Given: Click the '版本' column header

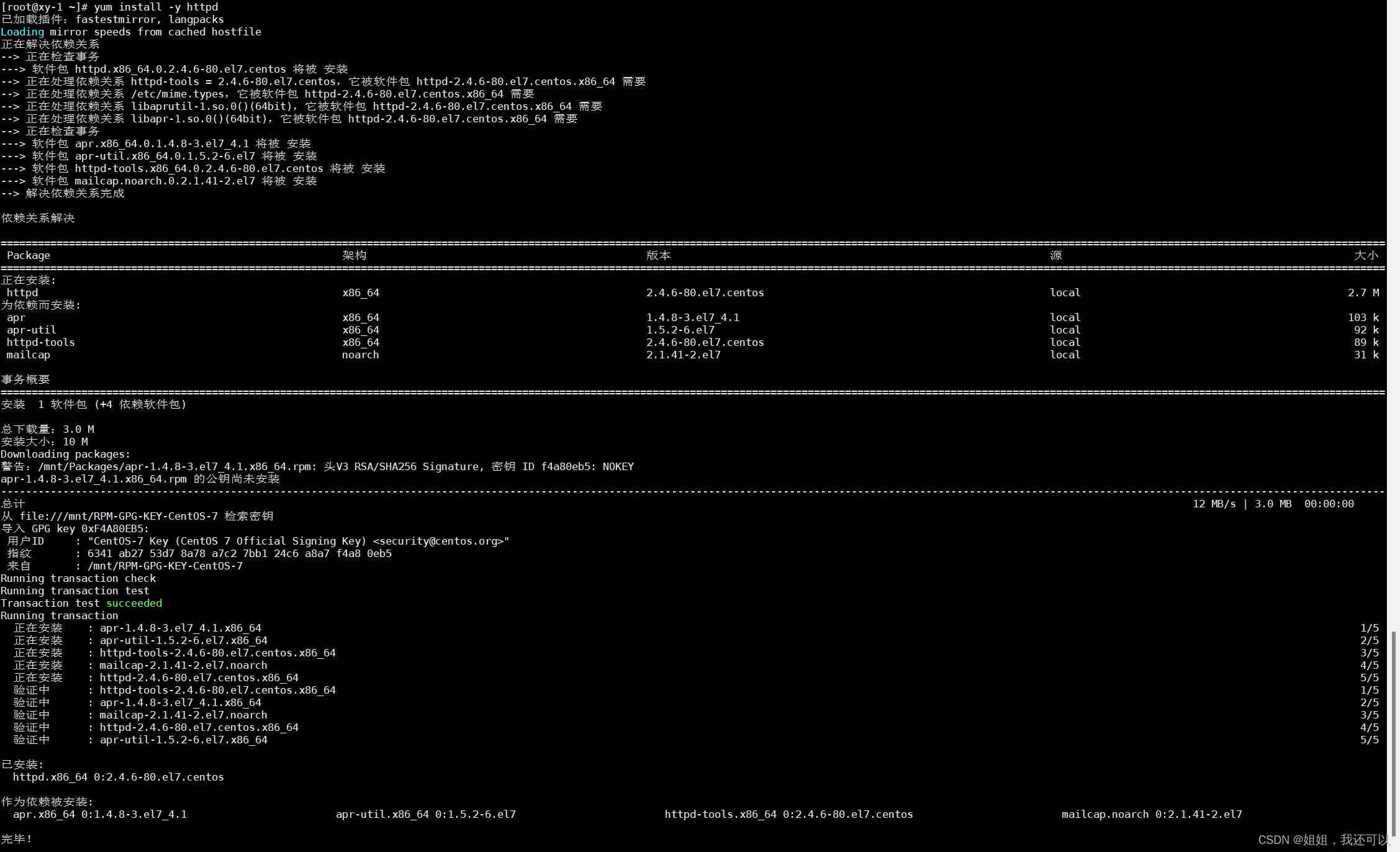Looking at the screenshot, I should pyautogui.click(x=659, y=255).
